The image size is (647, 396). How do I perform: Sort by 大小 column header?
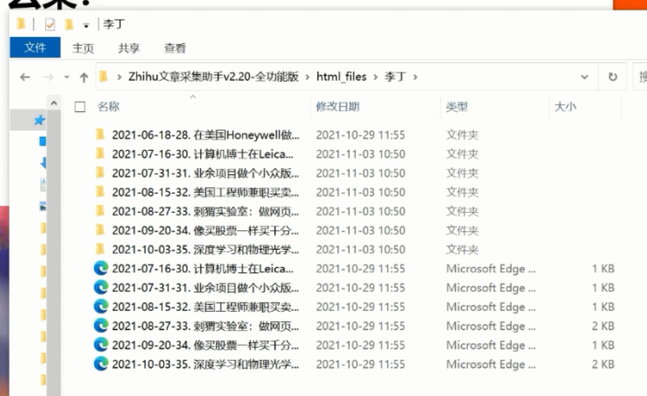[x=565, y=106]
